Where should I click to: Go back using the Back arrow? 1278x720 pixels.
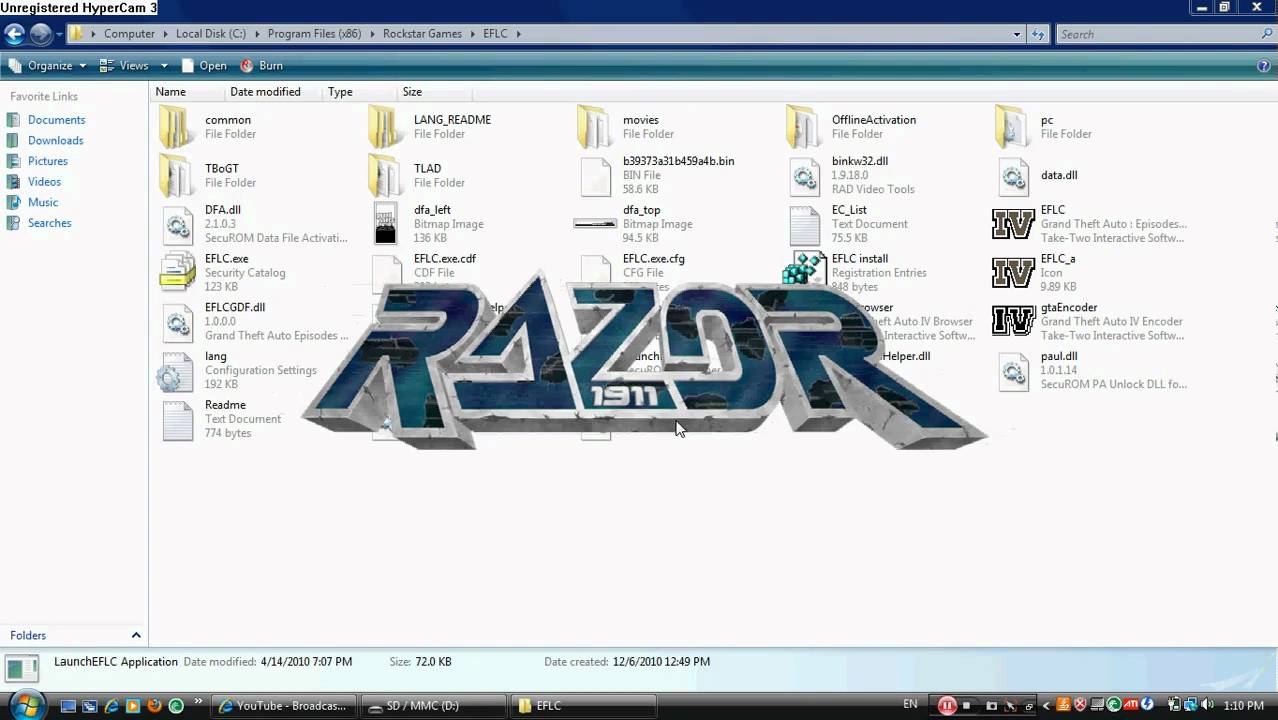[x=14, y=34]
